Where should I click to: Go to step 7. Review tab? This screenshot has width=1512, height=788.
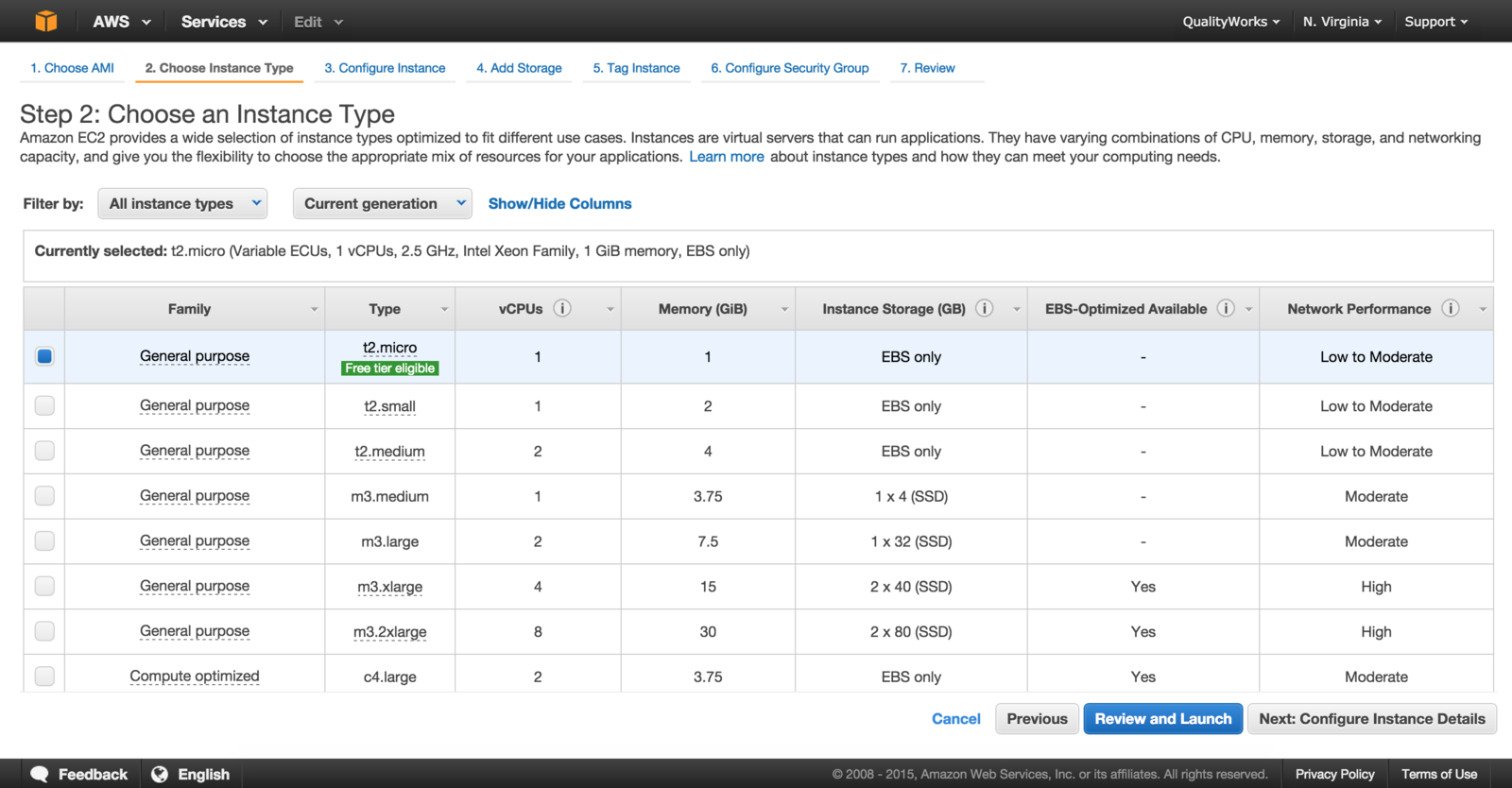pyautogui.click(x=927, y=68)
